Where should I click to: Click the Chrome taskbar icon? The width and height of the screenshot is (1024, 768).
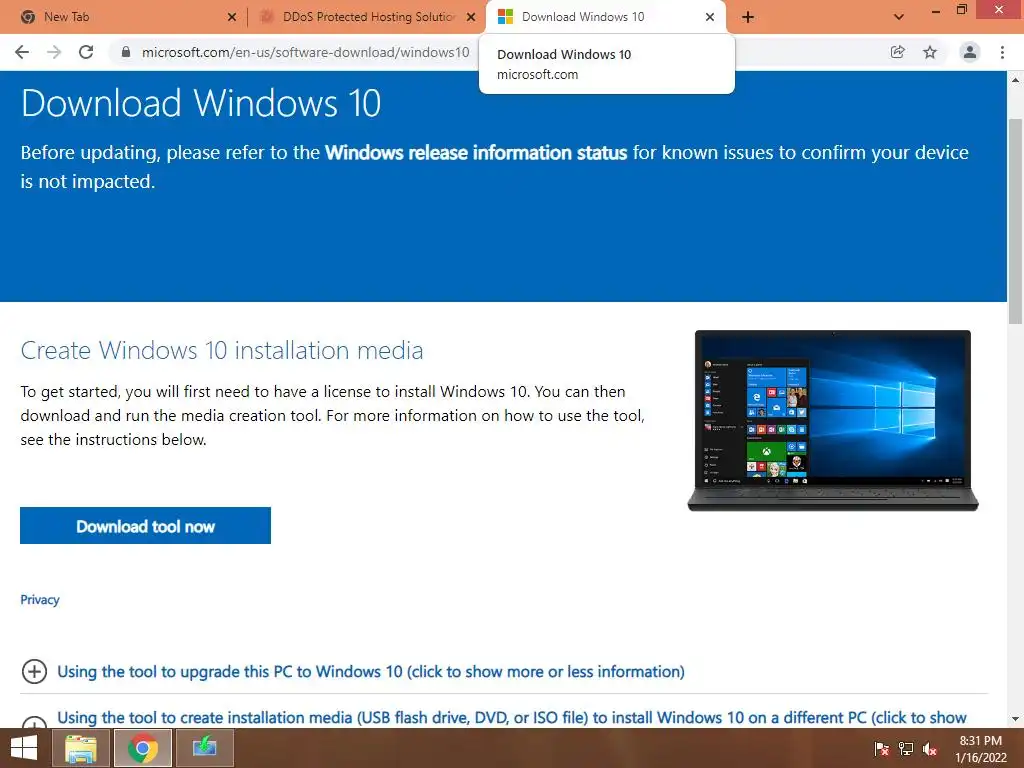click(143, 748)
